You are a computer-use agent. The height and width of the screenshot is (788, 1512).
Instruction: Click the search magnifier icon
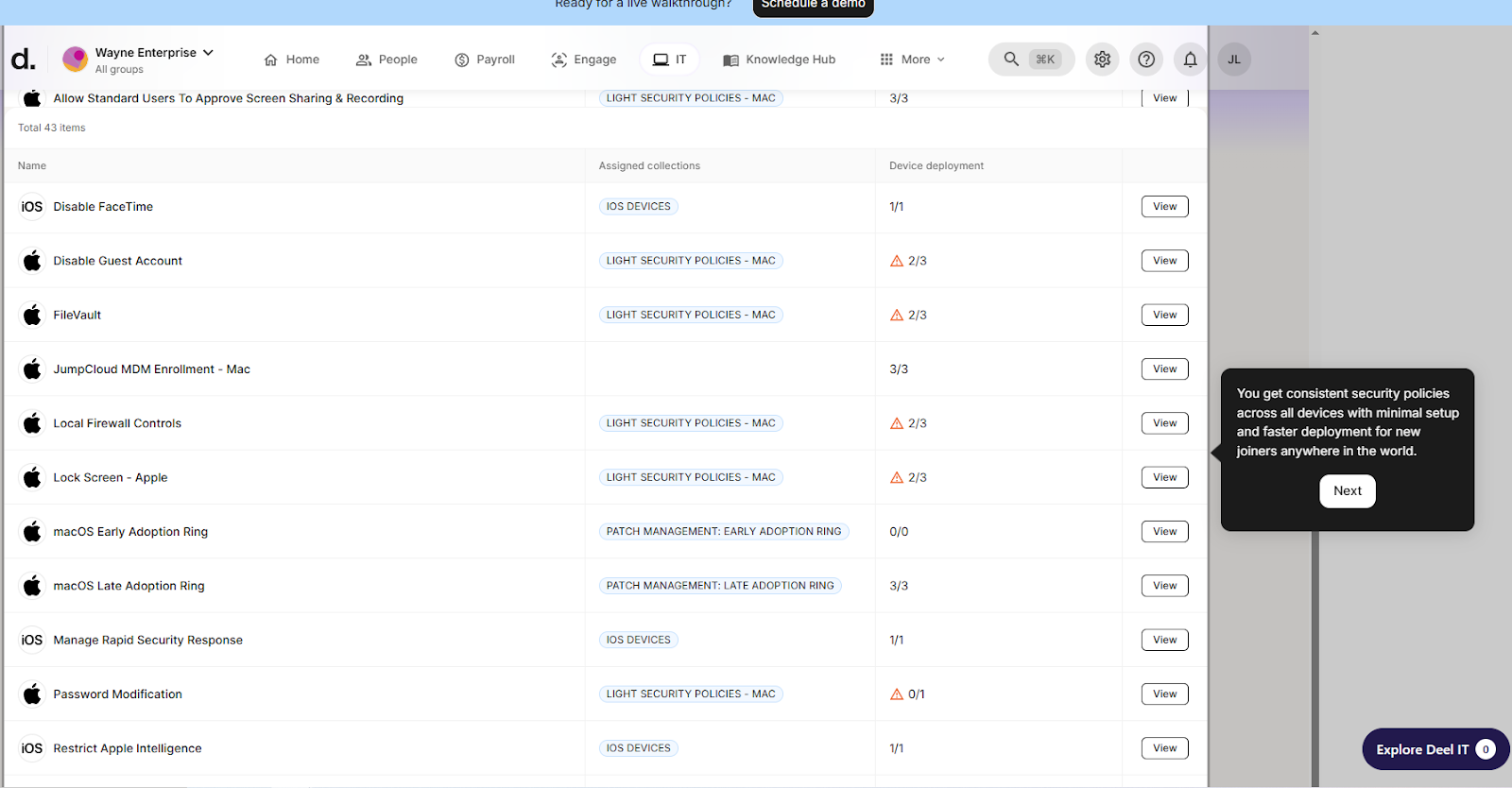[x=1011, y=60]
